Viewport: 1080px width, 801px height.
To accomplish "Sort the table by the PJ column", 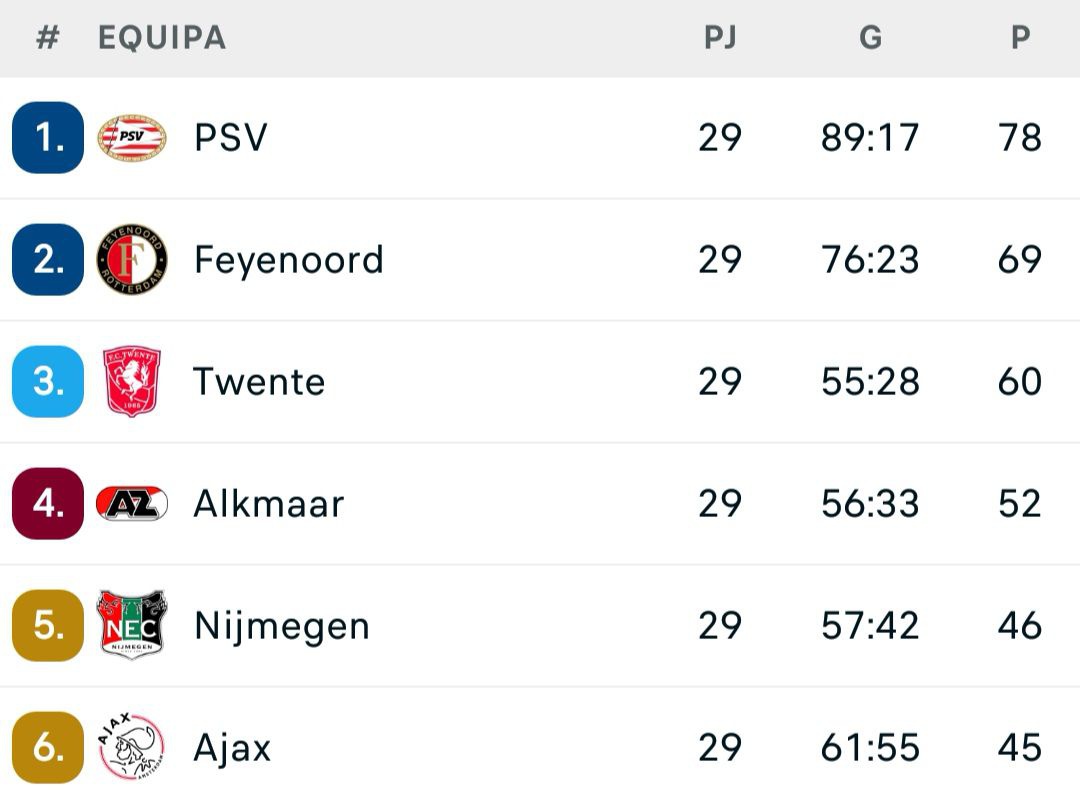I will (x=721, y=38).
